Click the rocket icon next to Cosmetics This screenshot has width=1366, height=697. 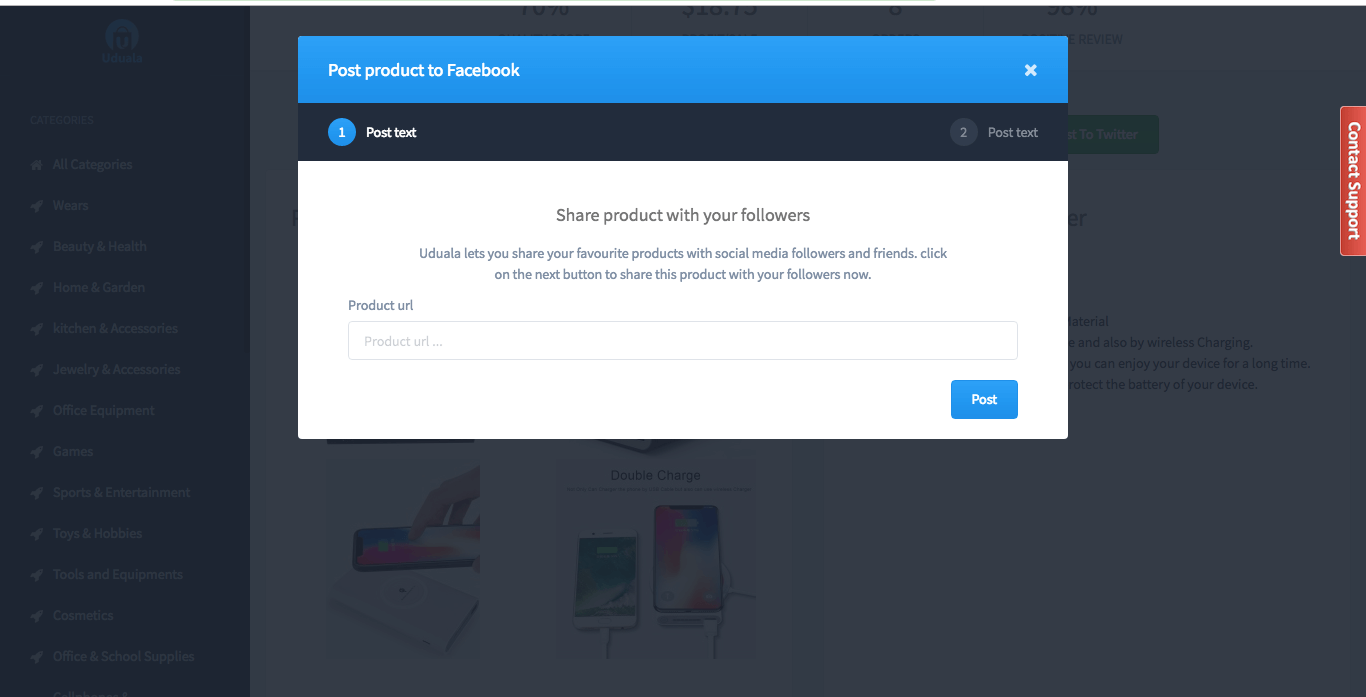[x=37, y=615]
